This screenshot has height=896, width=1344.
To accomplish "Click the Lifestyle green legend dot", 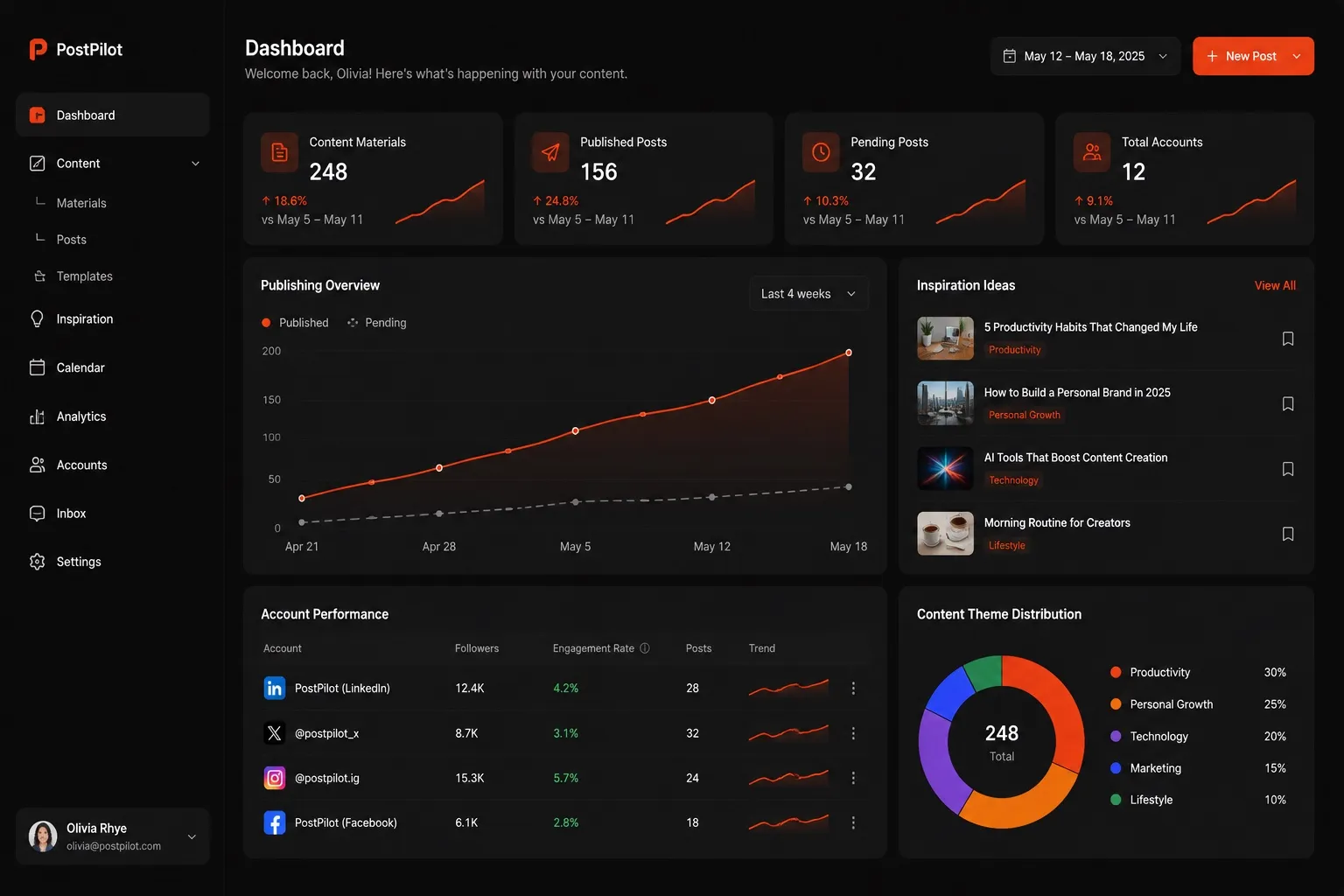I will [1116, 800].
